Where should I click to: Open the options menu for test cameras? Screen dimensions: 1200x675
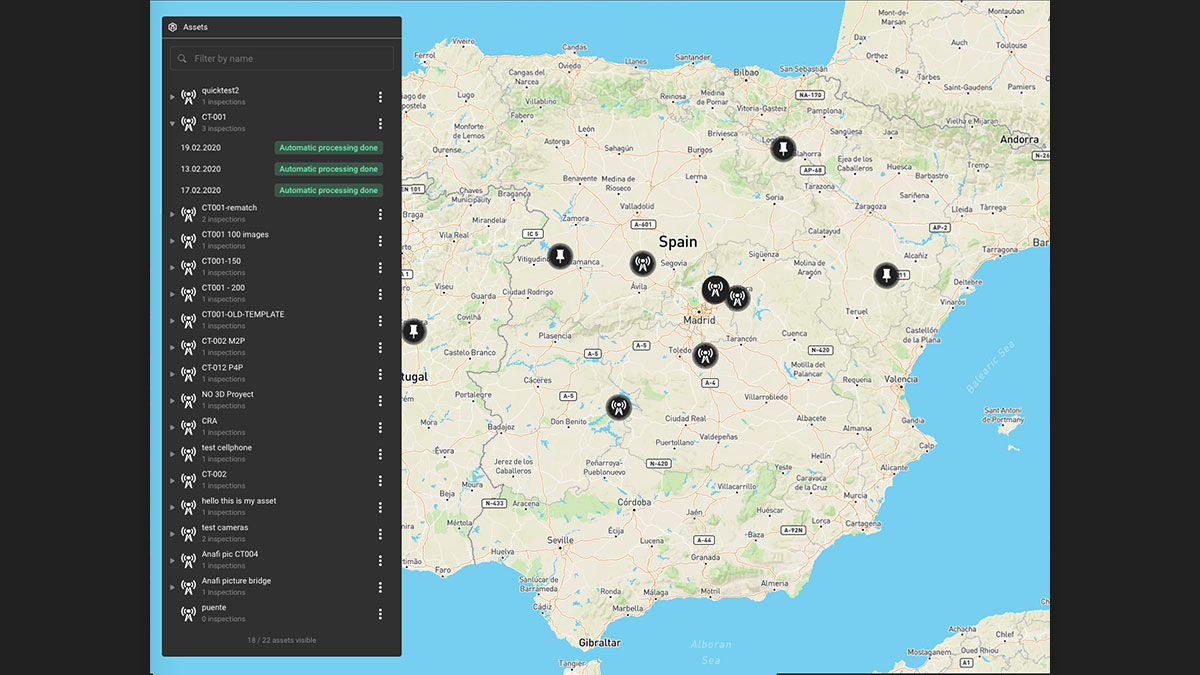tap(380, 534)
